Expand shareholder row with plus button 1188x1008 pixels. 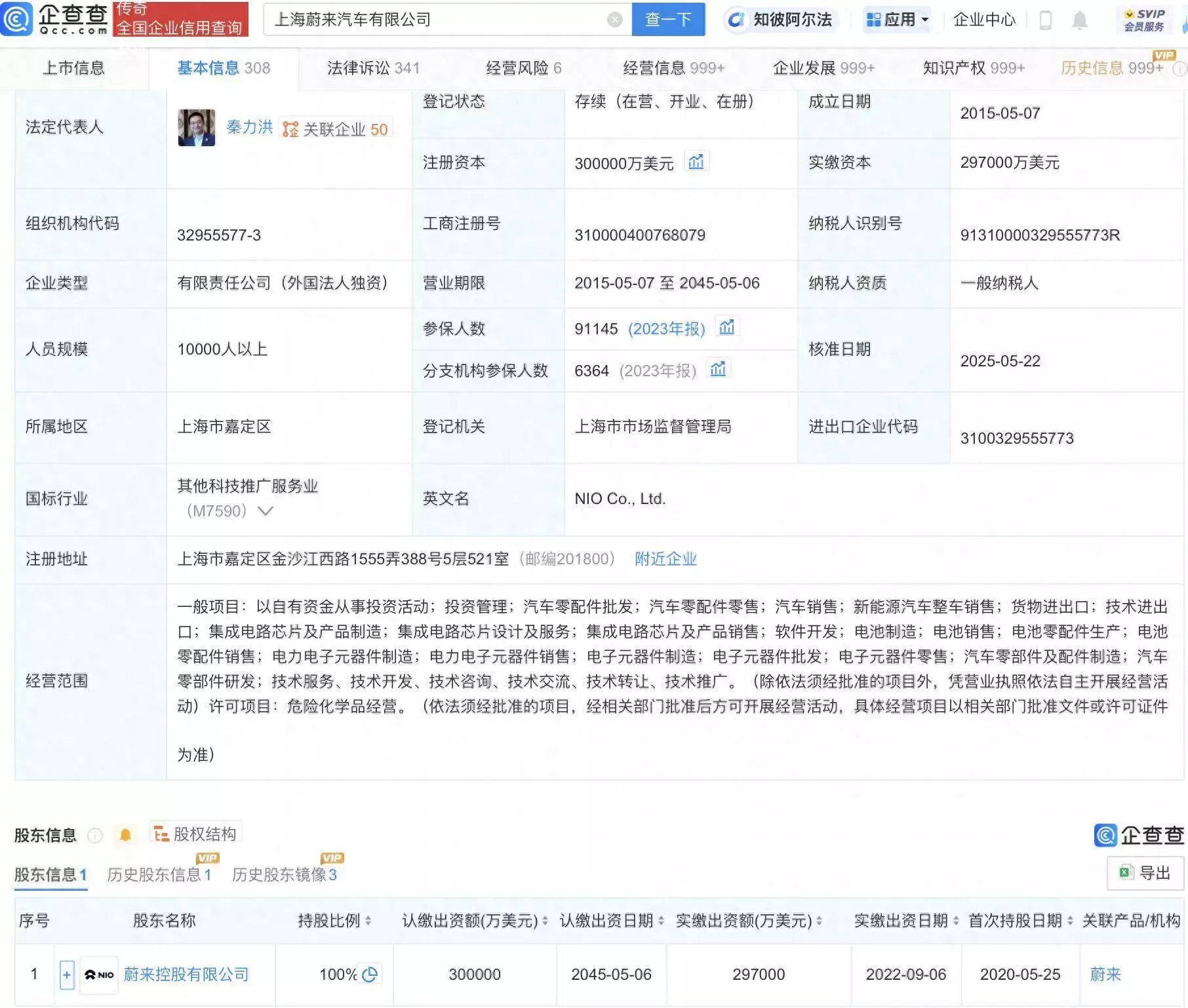point(68,975)
